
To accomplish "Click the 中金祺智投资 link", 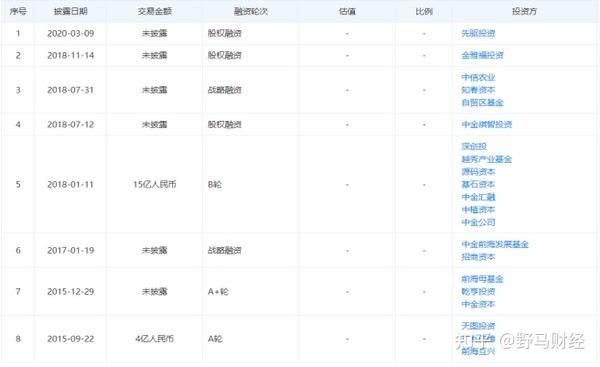I will pyautogui.click(x=486, y=124).
